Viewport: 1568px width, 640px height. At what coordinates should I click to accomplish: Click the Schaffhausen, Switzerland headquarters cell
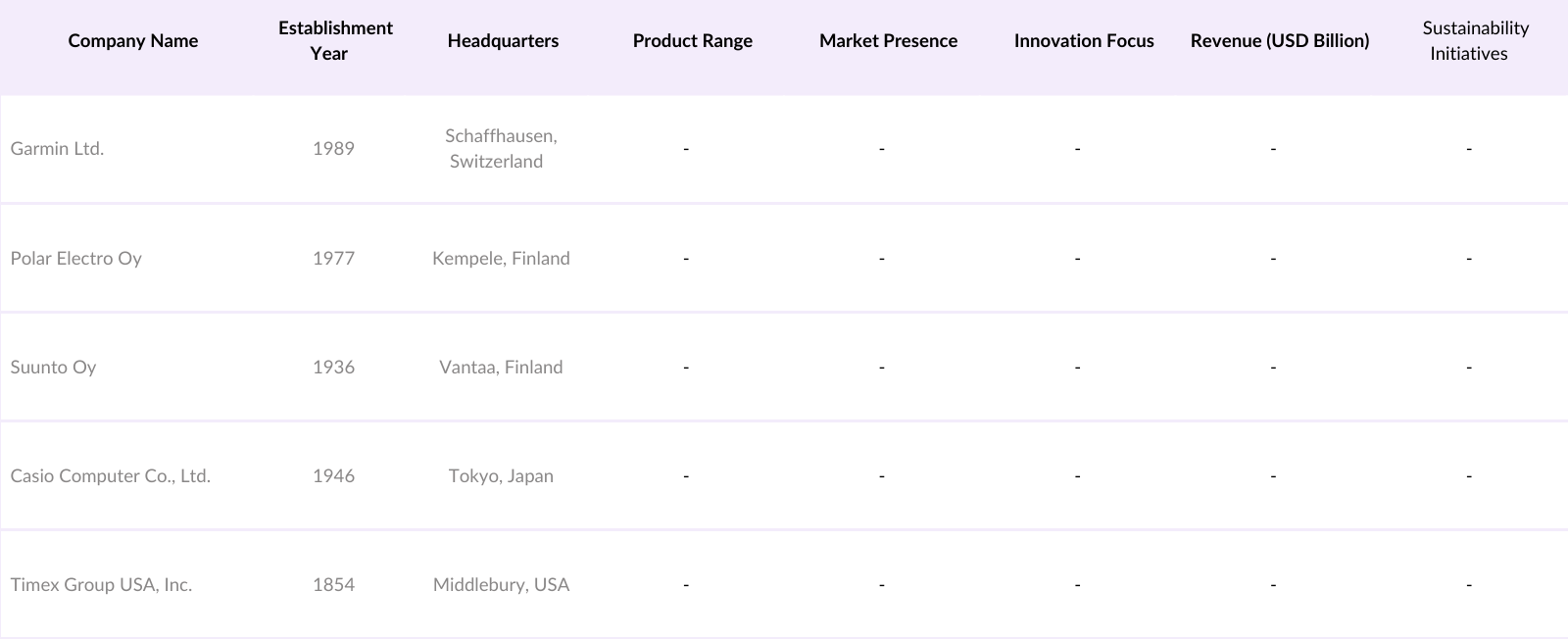coord(501,149)
